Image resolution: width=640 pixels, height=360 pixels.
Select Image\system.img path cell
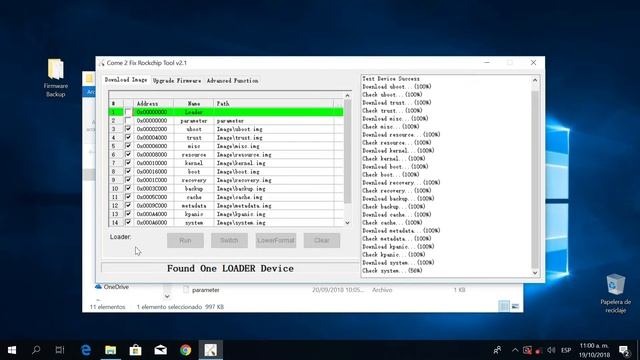point(273,222)
